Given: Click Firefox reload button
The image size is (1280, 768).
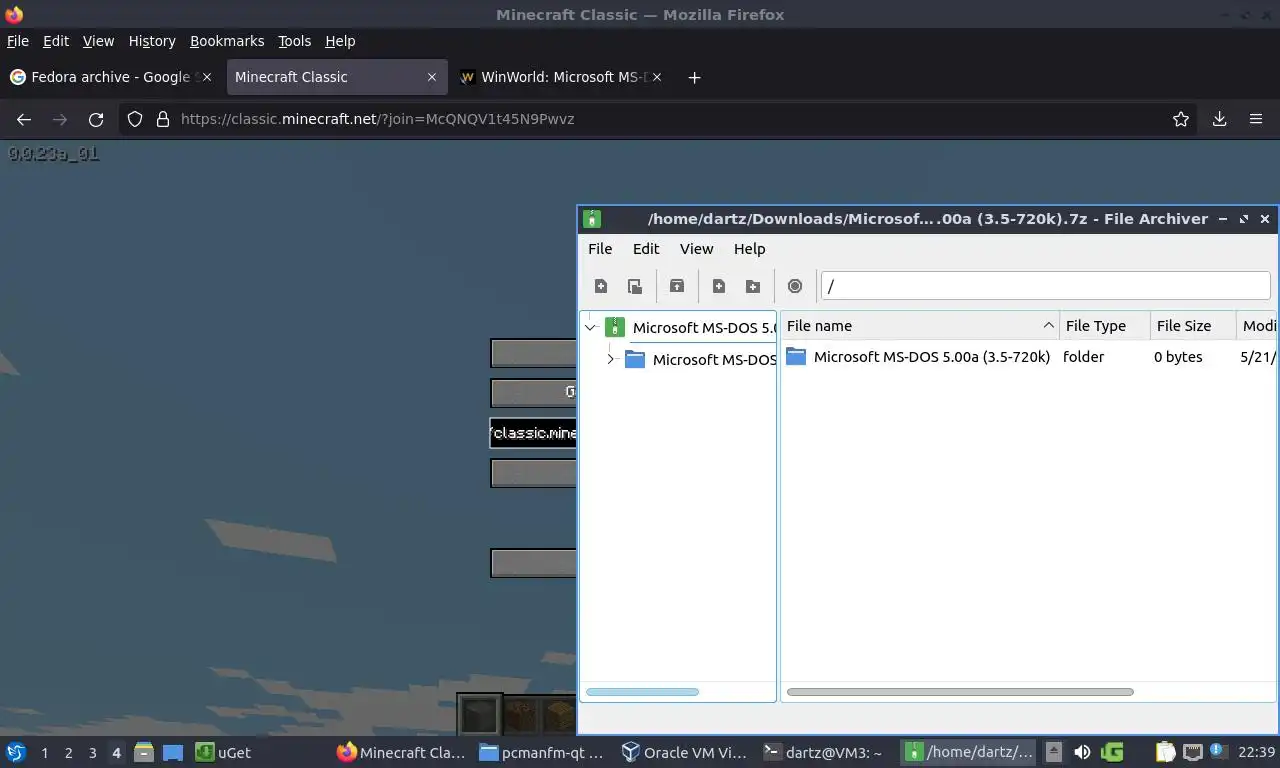Looking at the screenshot, I should click(x=96, y=119).
